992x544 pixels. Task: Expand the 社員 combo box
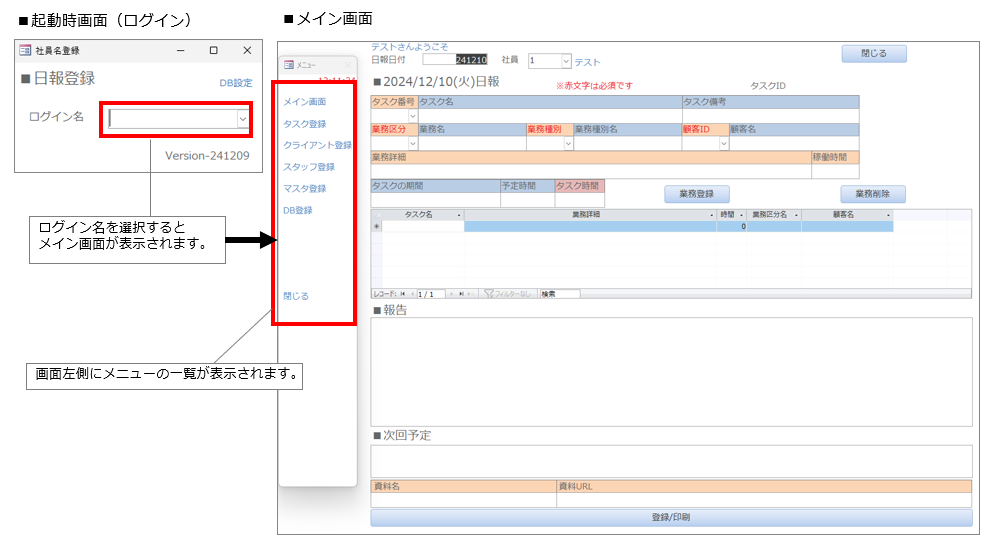(566, 62)
